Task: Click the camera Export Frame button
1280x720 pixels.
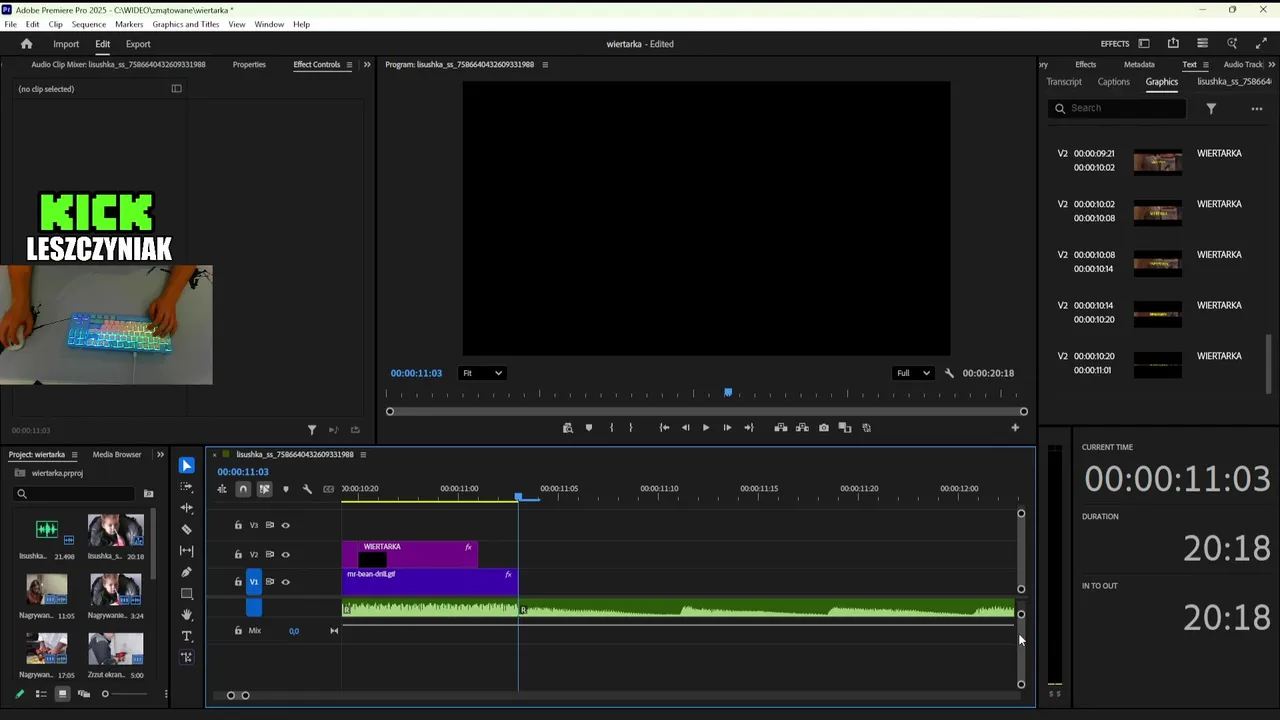Action: [x=824, y=428]
